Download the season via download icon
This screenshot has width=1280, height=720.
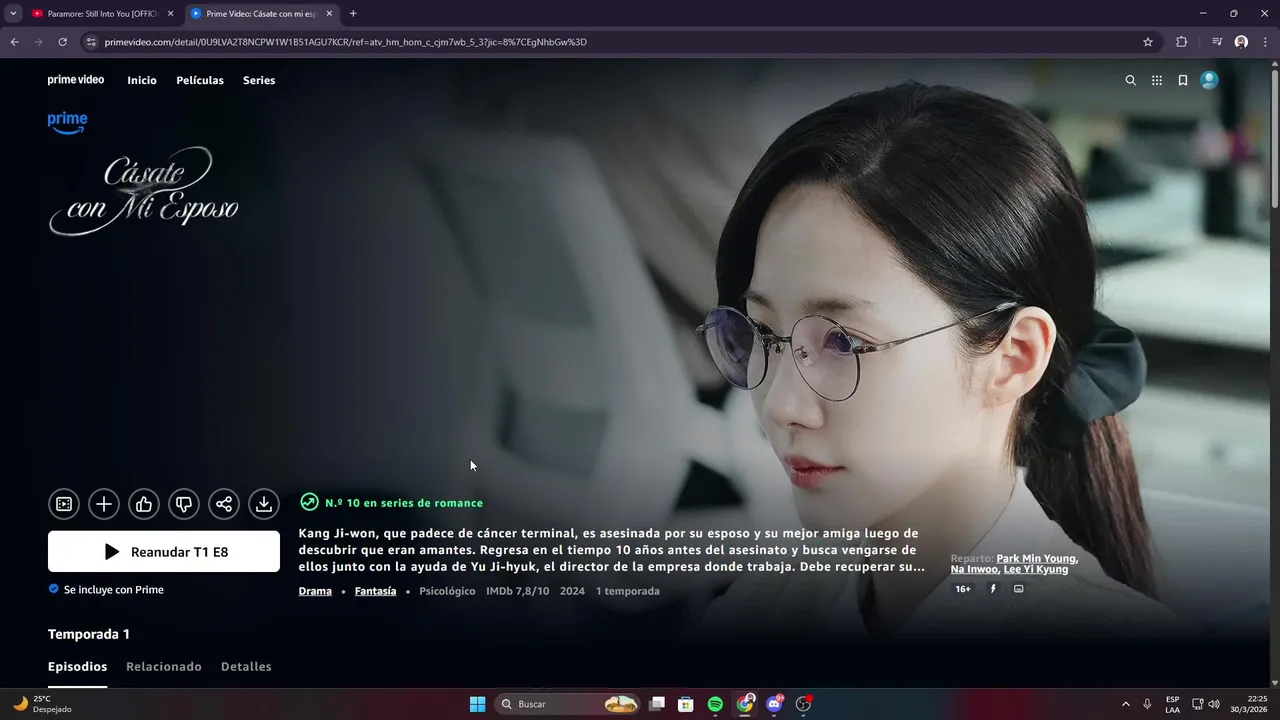tap(264, 504)
